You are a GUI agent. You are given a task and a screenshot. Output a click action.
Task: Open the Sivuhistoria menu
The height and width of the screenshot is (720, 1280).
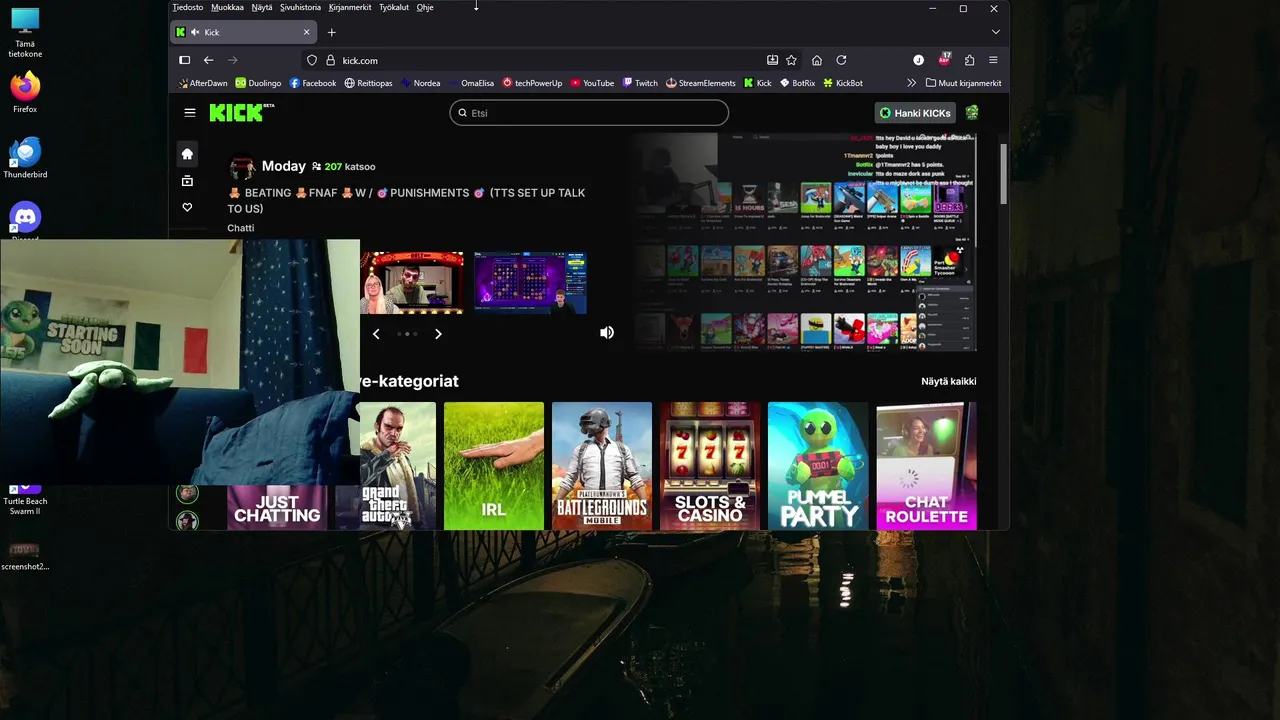coord(300,7)
